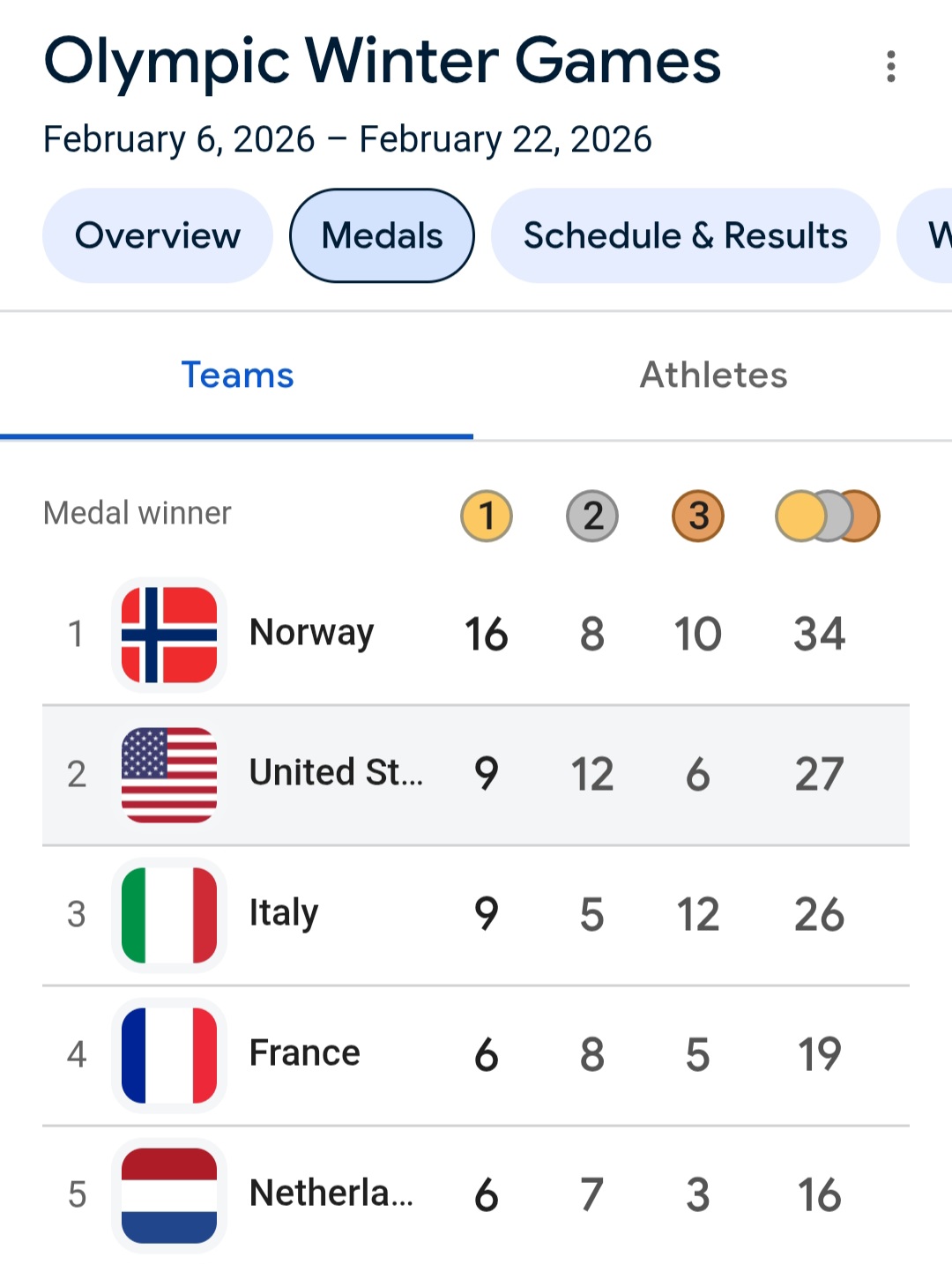Click the Italy country name

[284, 913]
